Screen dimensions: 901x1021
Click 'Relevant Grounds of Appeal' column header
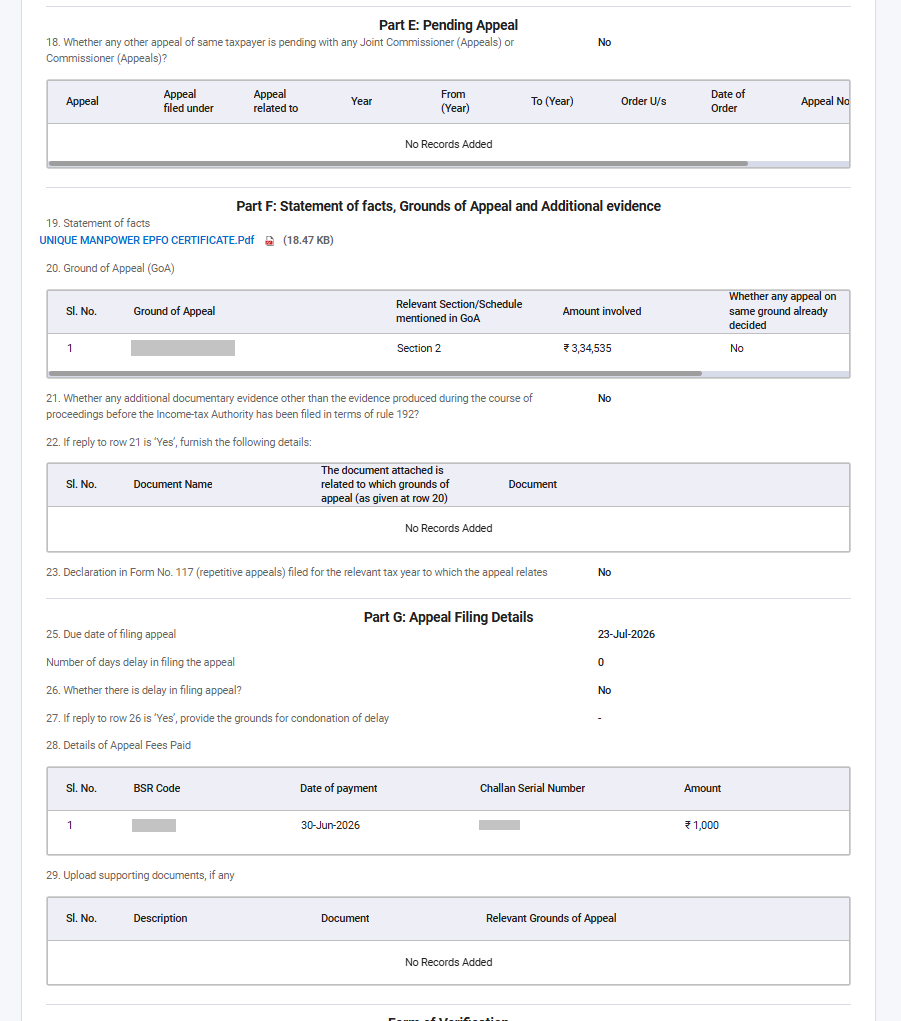tap(551, 918)
